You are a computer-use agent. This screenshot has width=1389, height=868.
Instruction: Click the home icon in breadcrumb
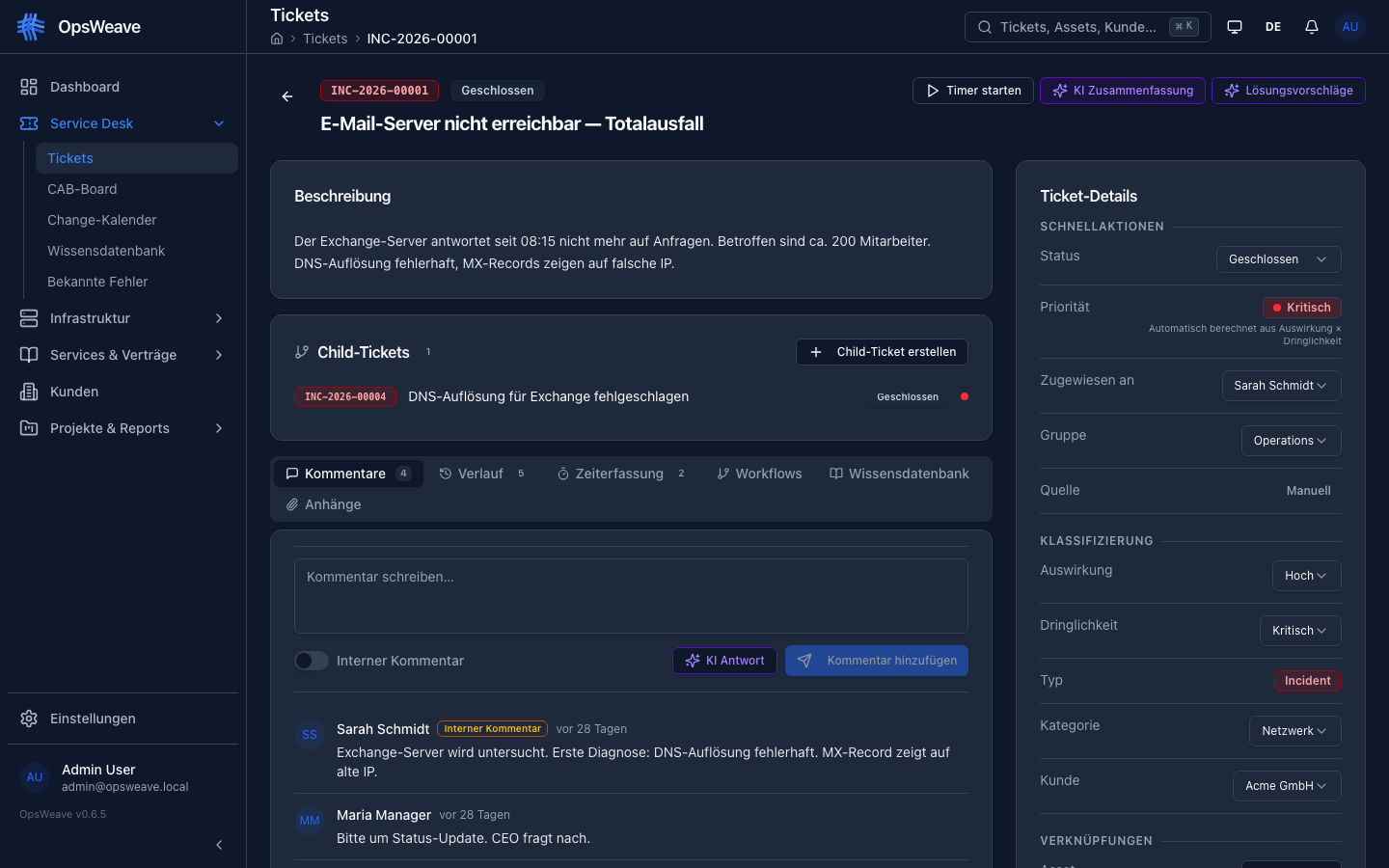click(x=277, y=39)
